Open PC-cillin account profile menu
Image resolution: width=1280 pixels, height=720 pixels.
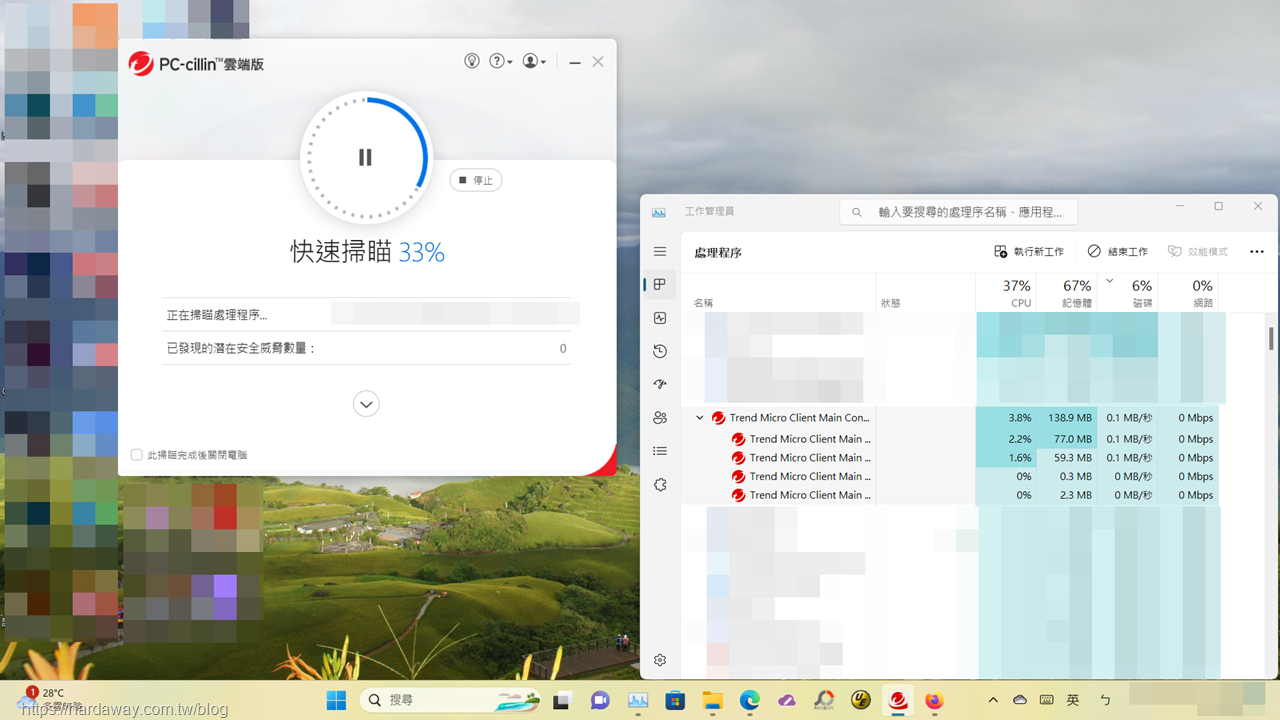(x=534, y=61)
